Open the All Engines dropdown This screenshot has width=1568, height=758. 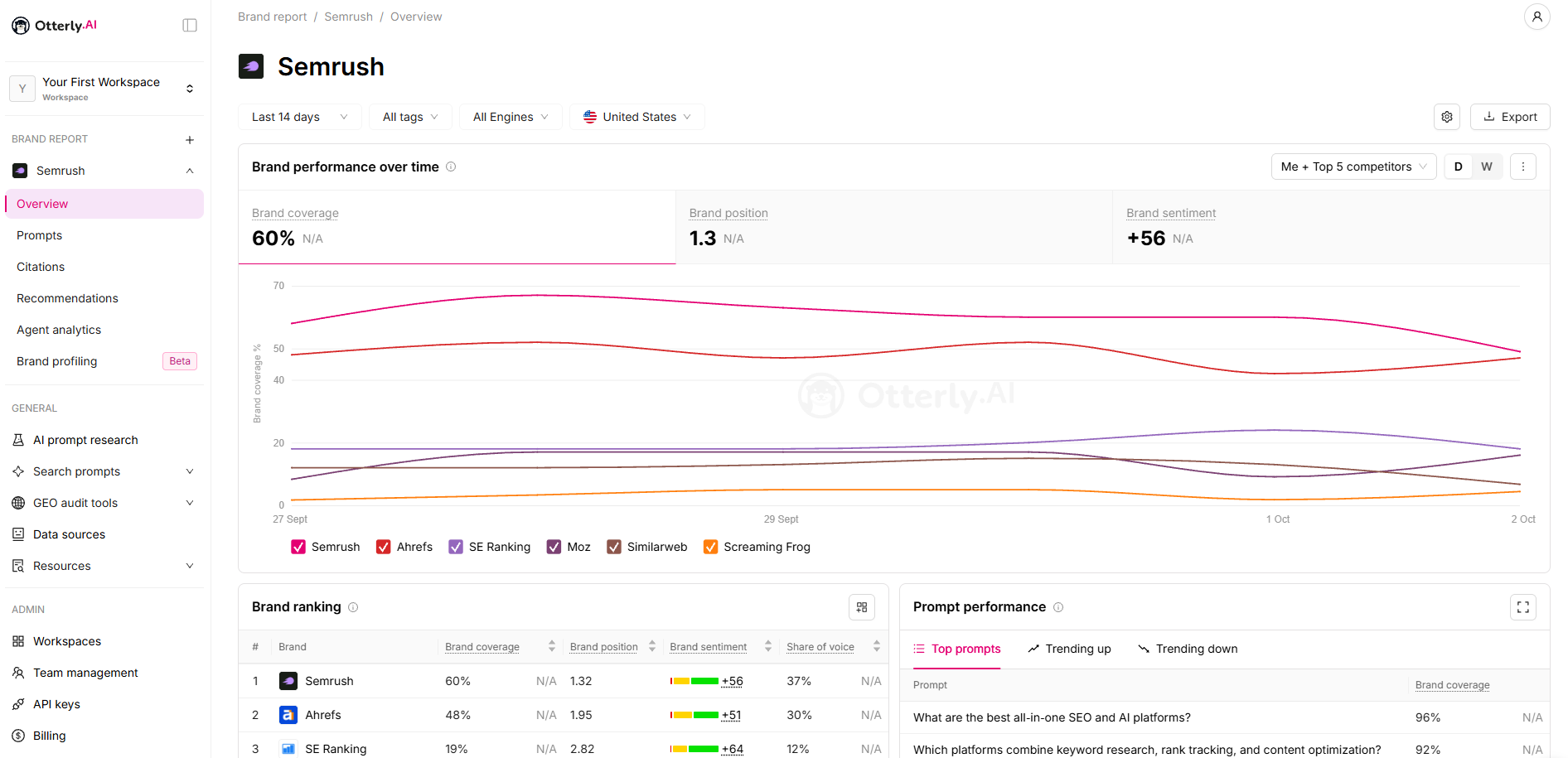pos(511,117)
